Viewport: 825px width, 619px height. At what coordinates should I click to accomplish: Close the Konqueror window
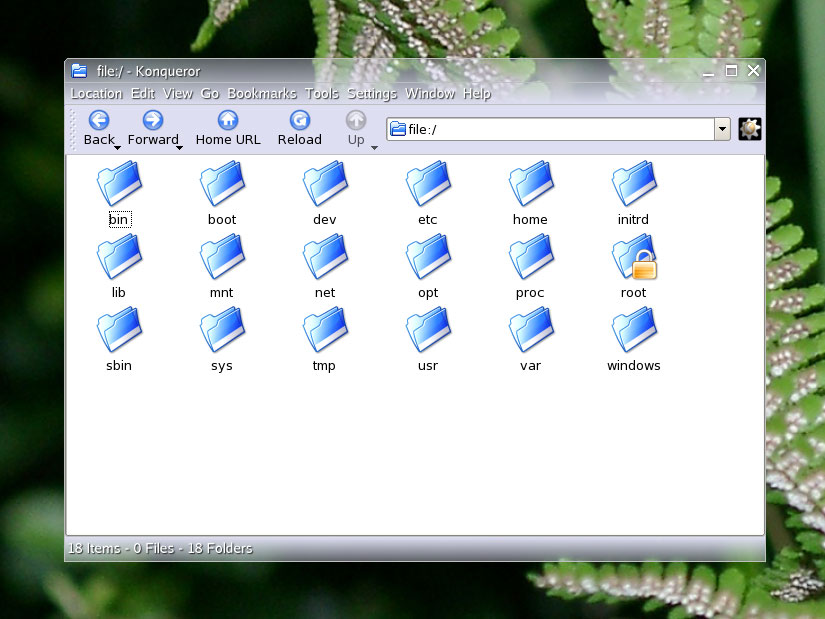(753, 71)
